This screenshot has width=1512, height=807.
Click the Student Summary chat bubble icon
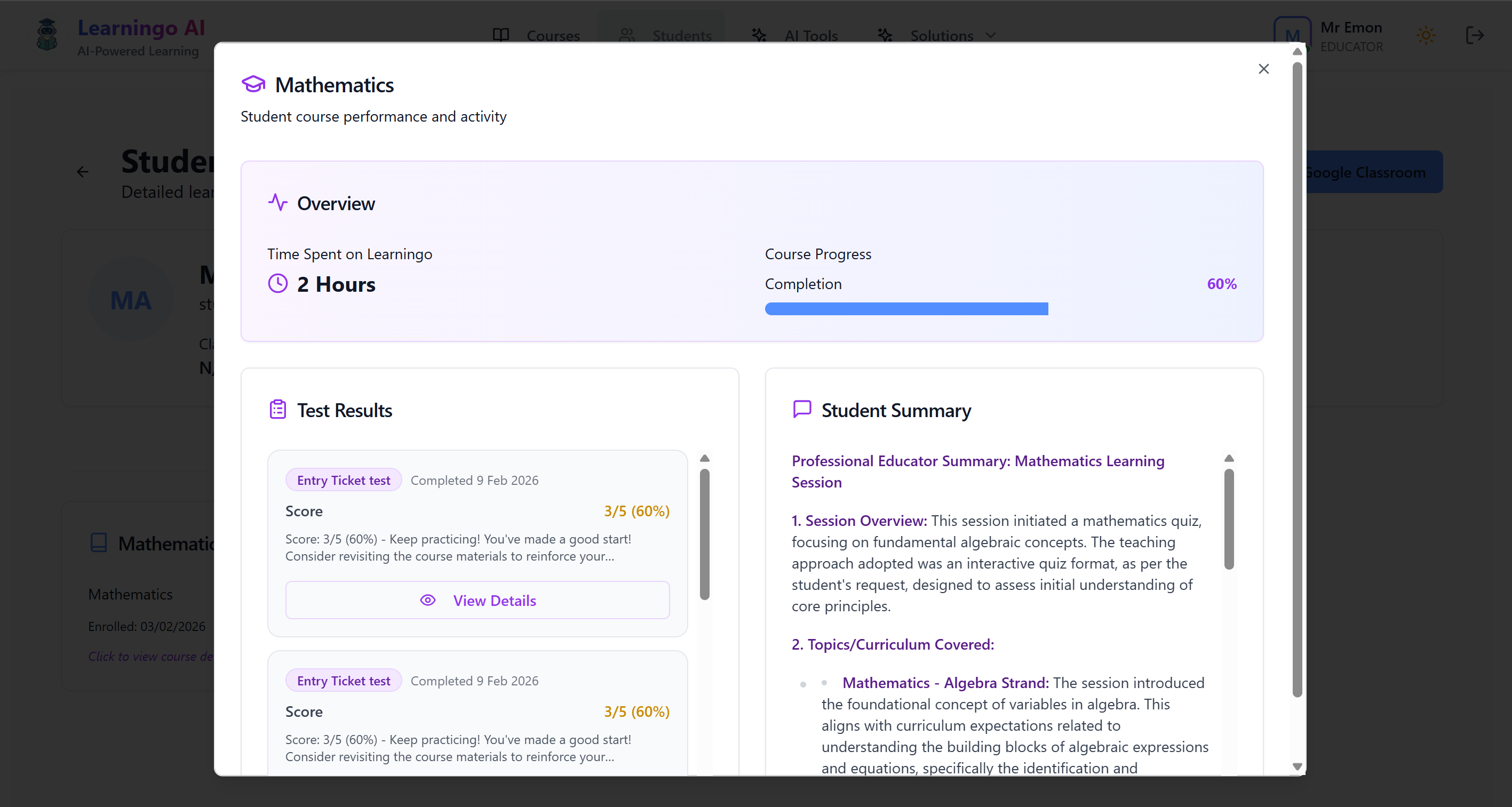[802, 409]
